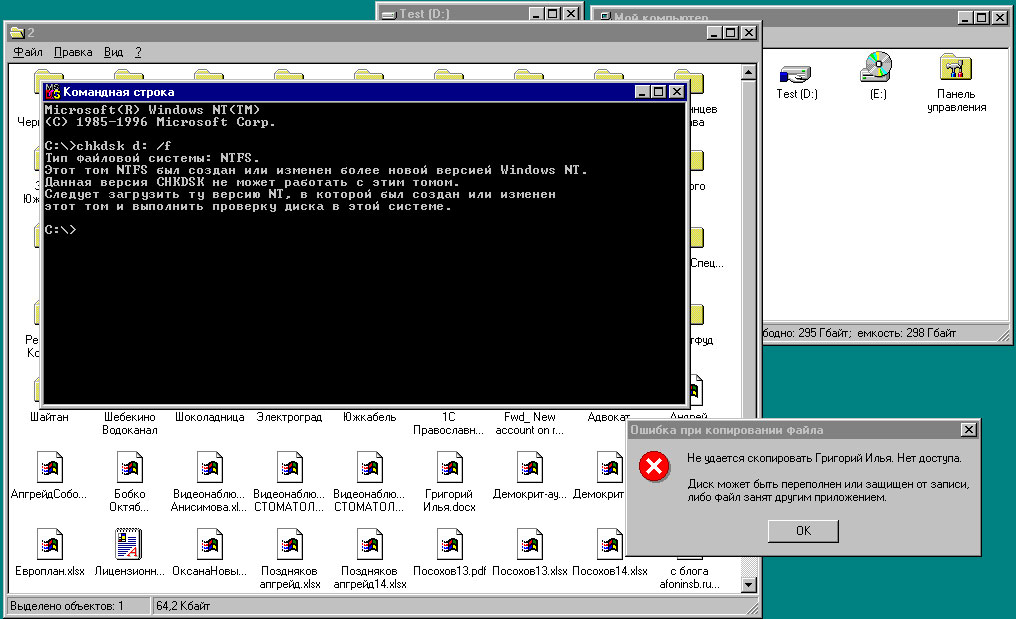
Task: Click the Поздняков апгрейд14.xlsx file
Action: pos(369,545)
